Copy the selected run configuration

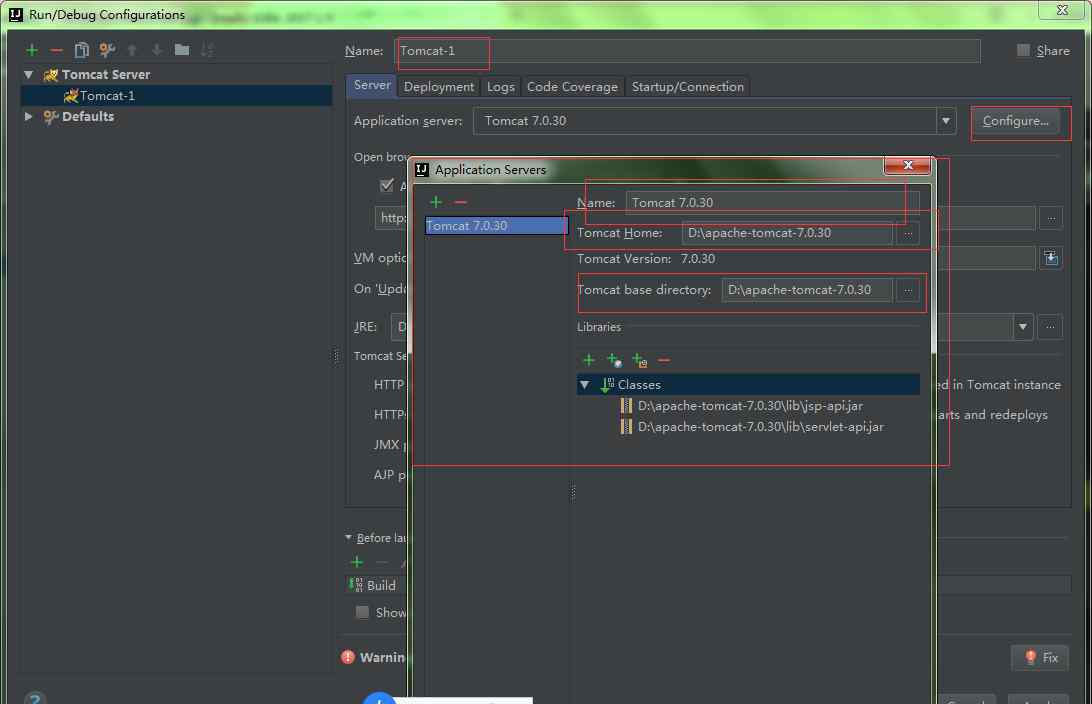81,50
